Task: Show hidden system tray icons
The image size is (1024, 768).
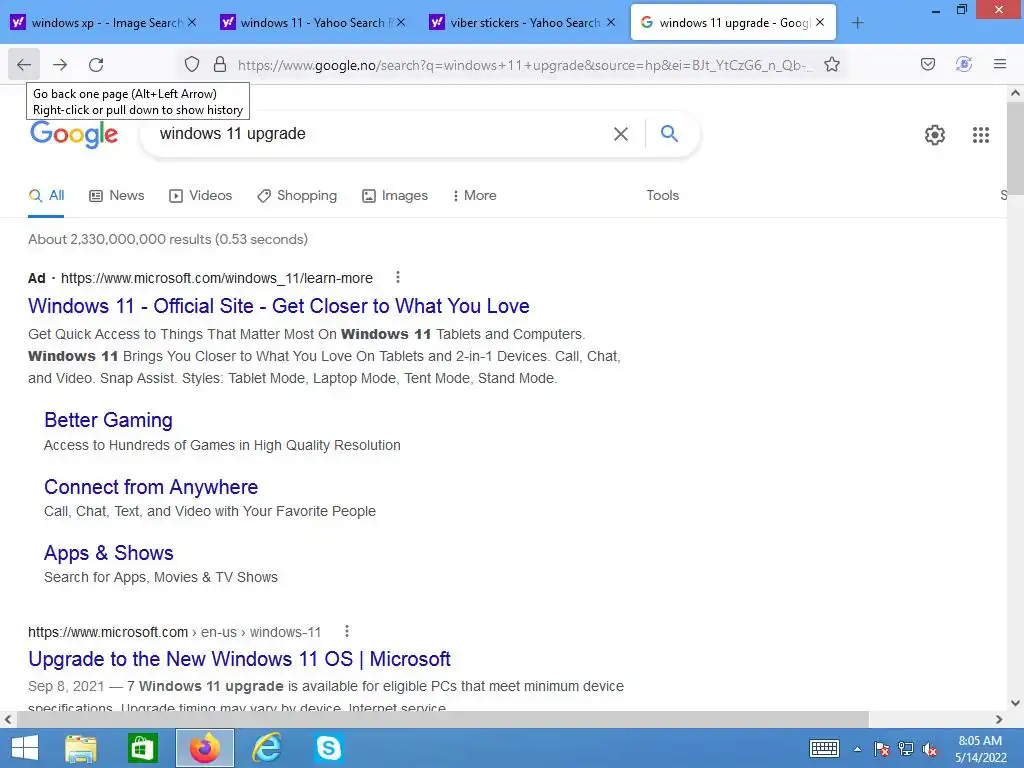Action: click(857, 749)
